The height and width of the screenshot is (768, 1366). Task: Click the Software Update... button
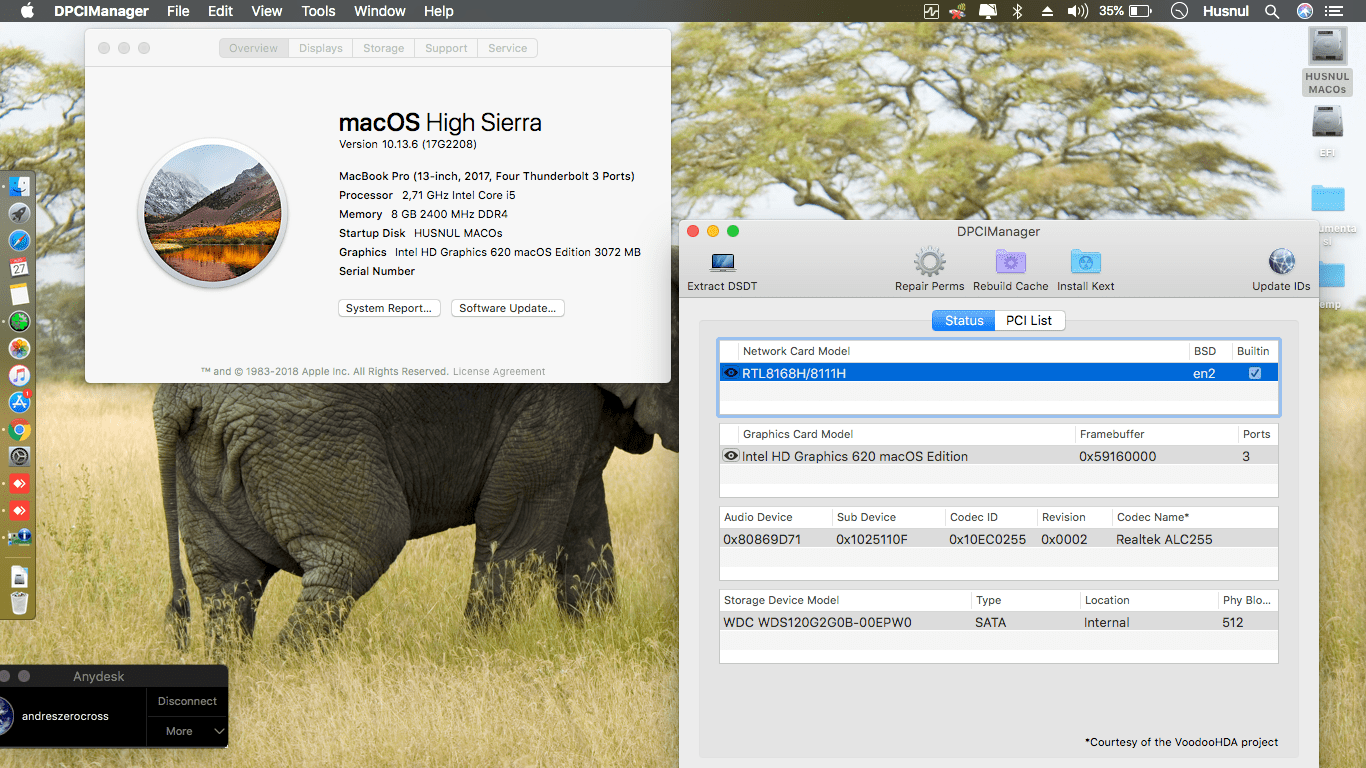click(508, 308)
